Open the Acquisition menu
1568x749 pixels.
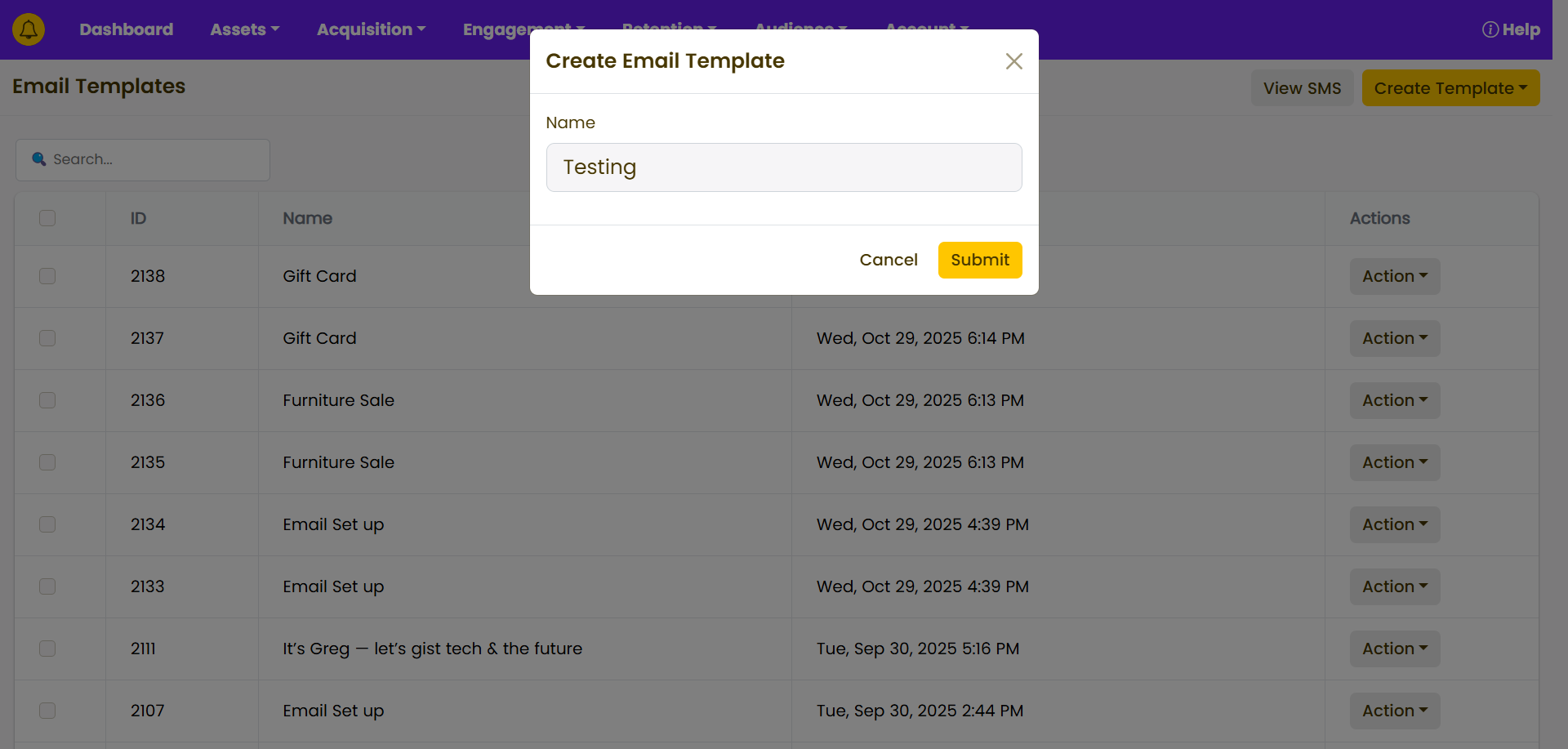pos(371,29)
